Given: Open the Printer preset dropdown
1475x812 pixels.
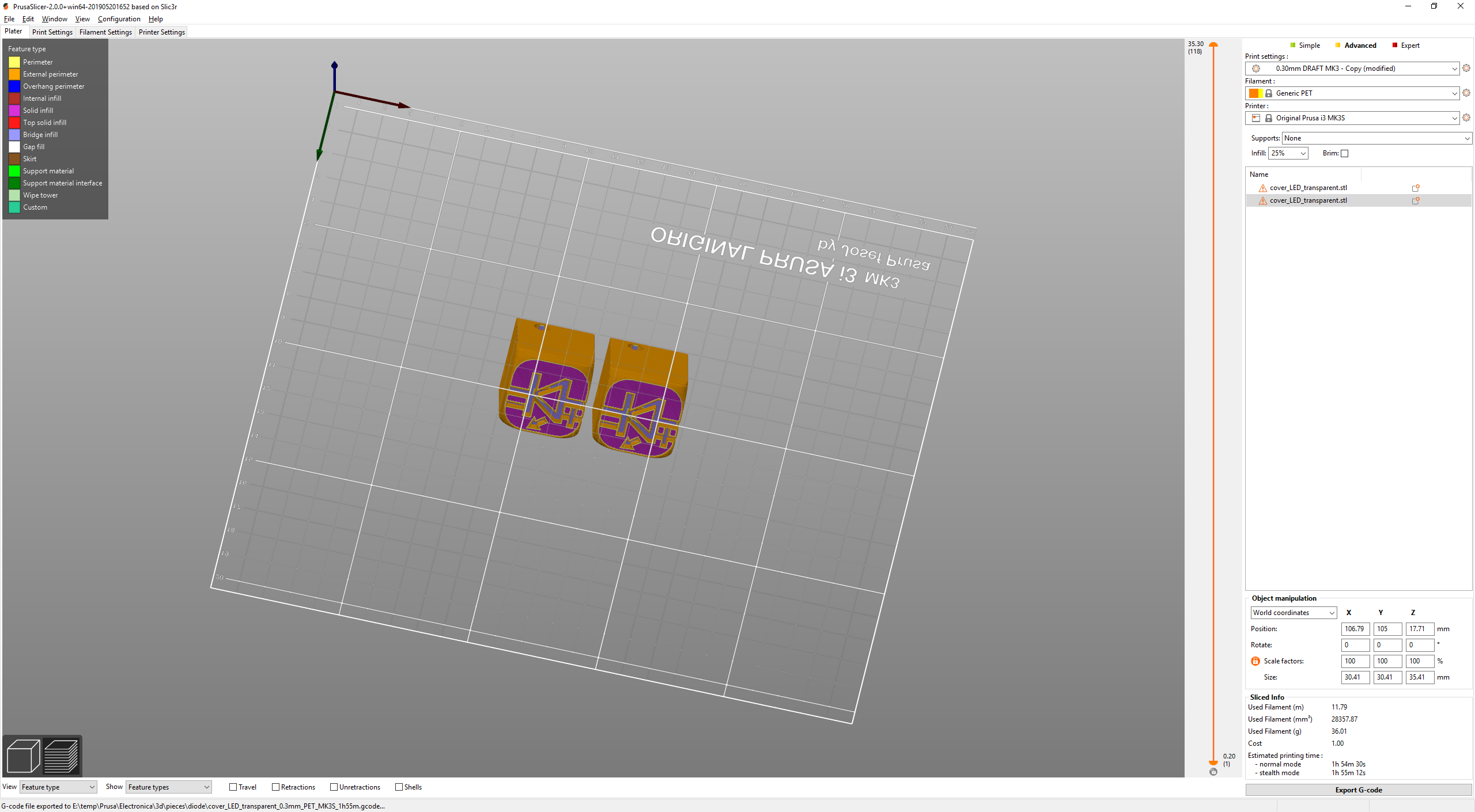Looking at the screenshot, I should coord(1353,118).
